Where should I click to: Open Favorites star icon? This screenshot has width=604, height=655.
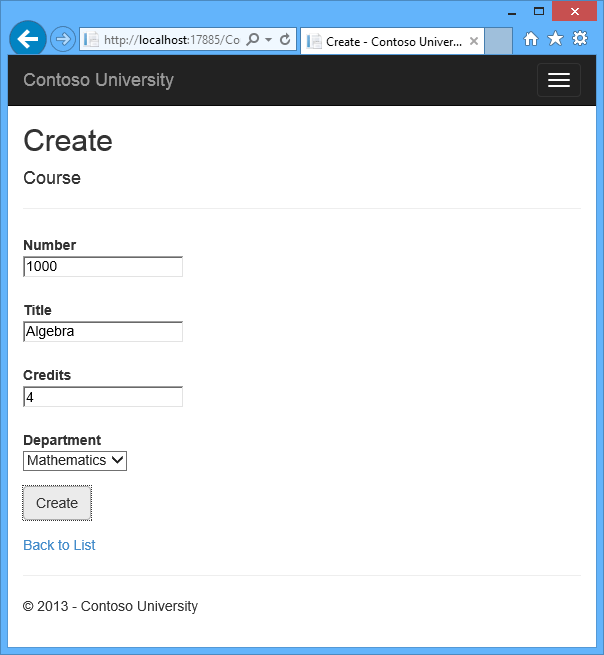click(x=555, y=38)
